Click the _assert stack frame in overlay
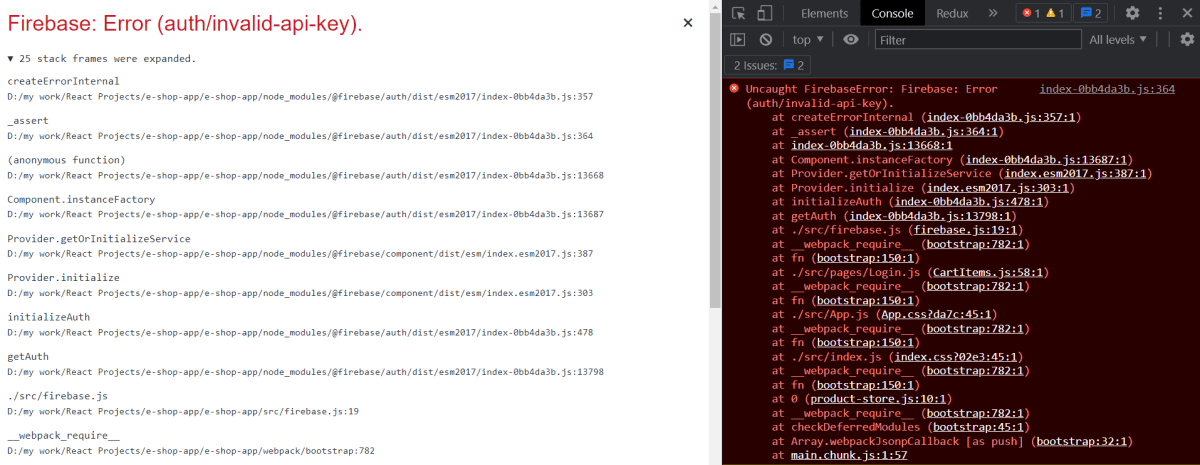Screen dimensions: 1200x465 point(26,121)
